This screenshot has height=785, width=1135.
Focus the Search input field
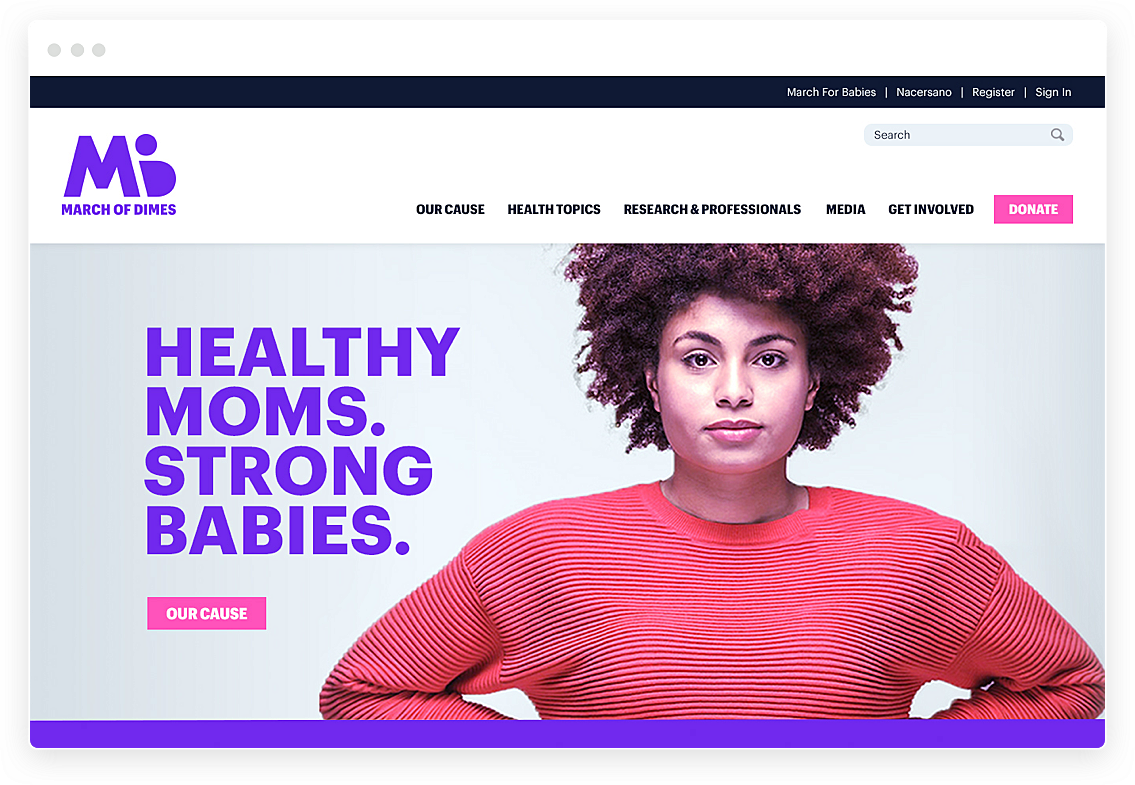tap(968, 135)
